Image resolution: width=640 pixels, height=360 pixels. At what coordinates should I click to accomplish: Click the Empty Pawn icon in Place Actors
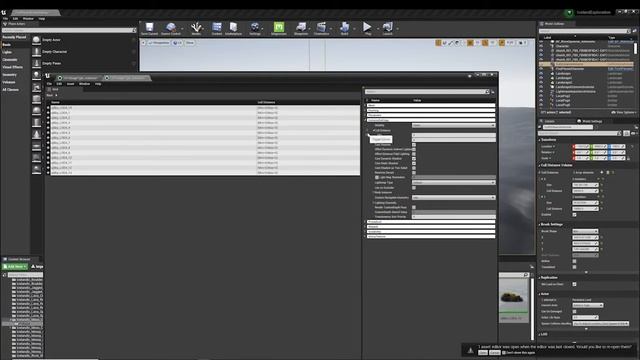36,64
